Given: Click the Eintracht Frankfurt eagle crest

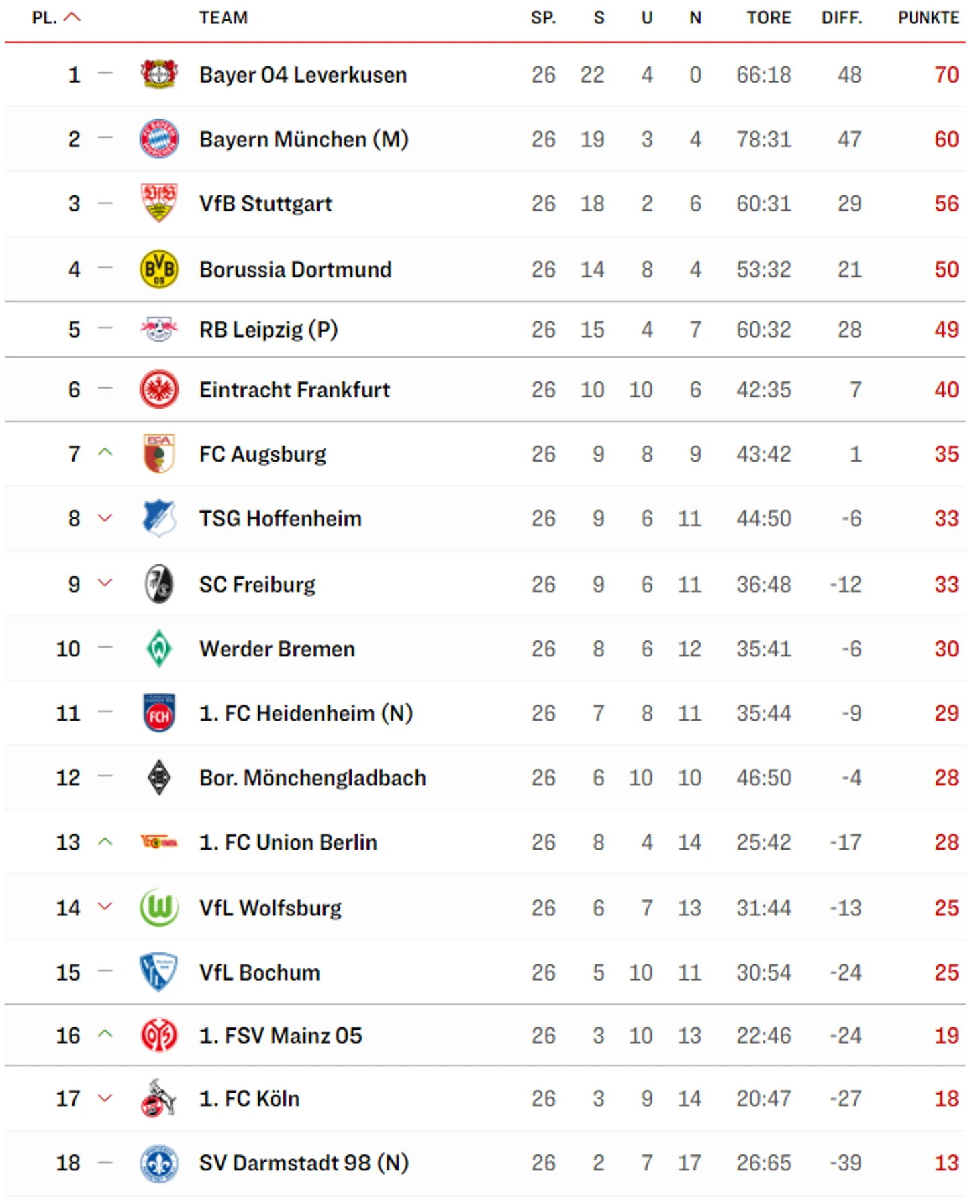Looking at the screenshot, I should click(159, 389).
